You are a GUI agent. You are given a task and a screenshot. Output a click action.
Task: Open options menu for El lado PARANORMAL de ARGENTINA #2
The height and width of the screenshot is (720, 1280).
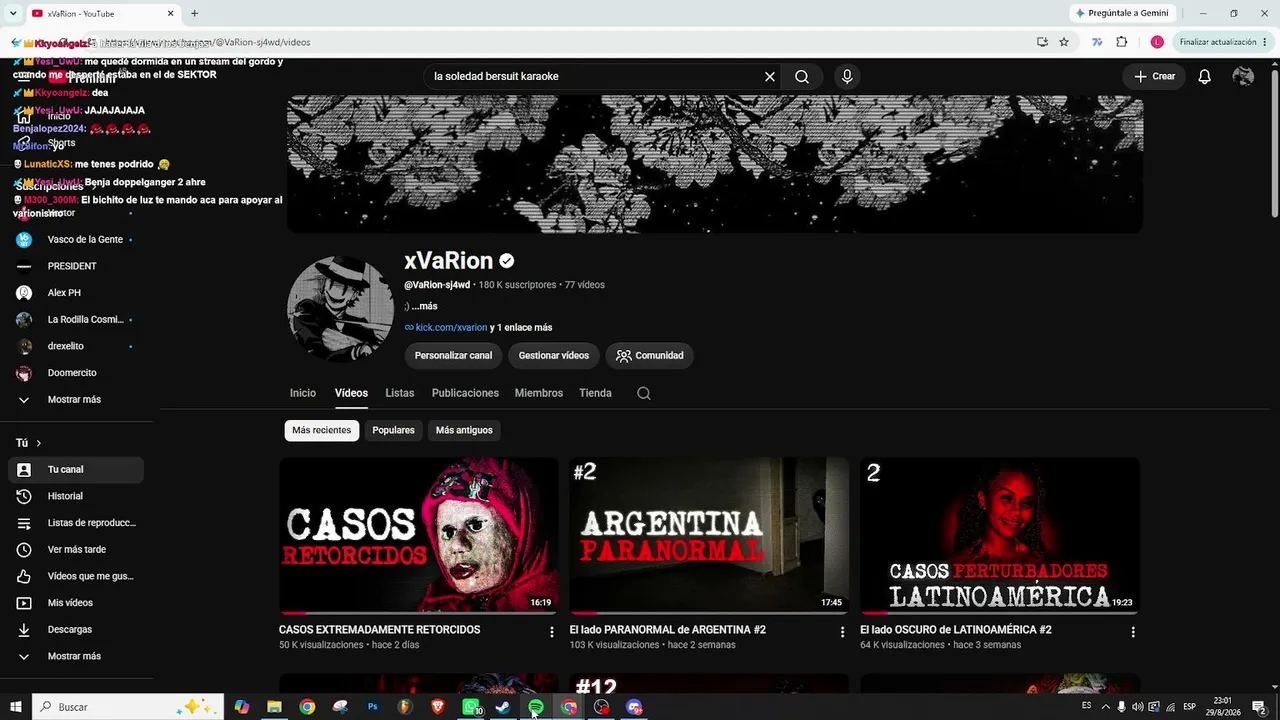pos(842,632)
